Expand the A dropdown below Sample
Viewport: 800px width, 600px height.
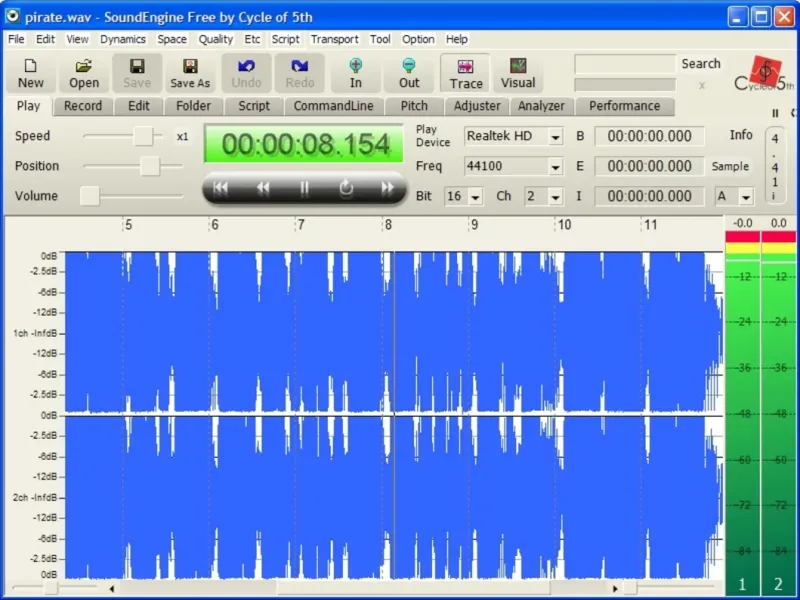click(x=746, y=197)
